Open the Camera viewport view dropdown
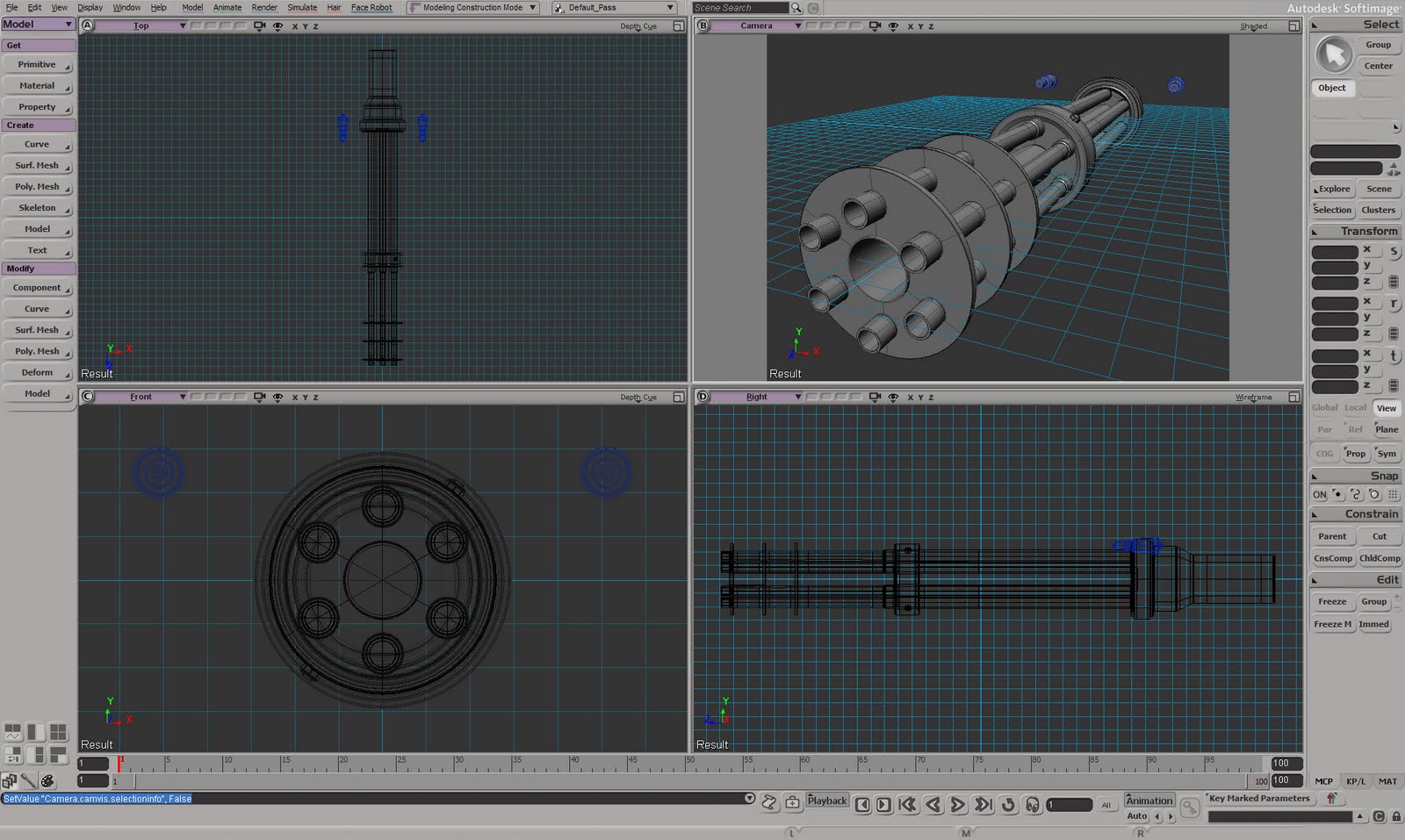 757,26
